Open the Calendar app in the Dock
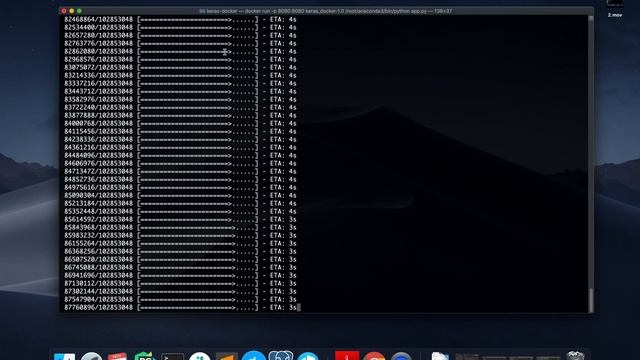The width and height of the screenshot is (640, 360). click(x=118, y=357)
